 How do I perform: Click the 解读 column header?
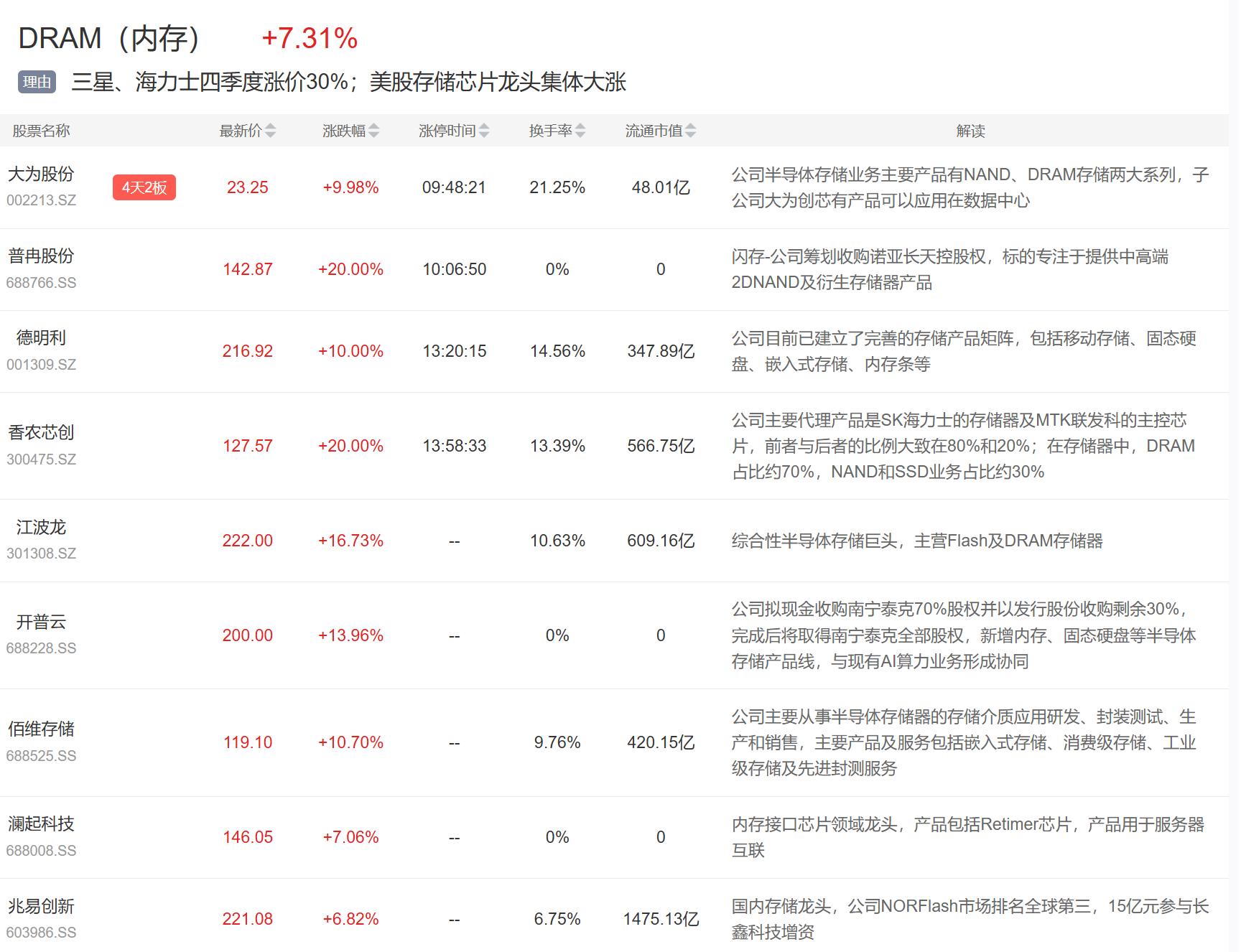970,131
